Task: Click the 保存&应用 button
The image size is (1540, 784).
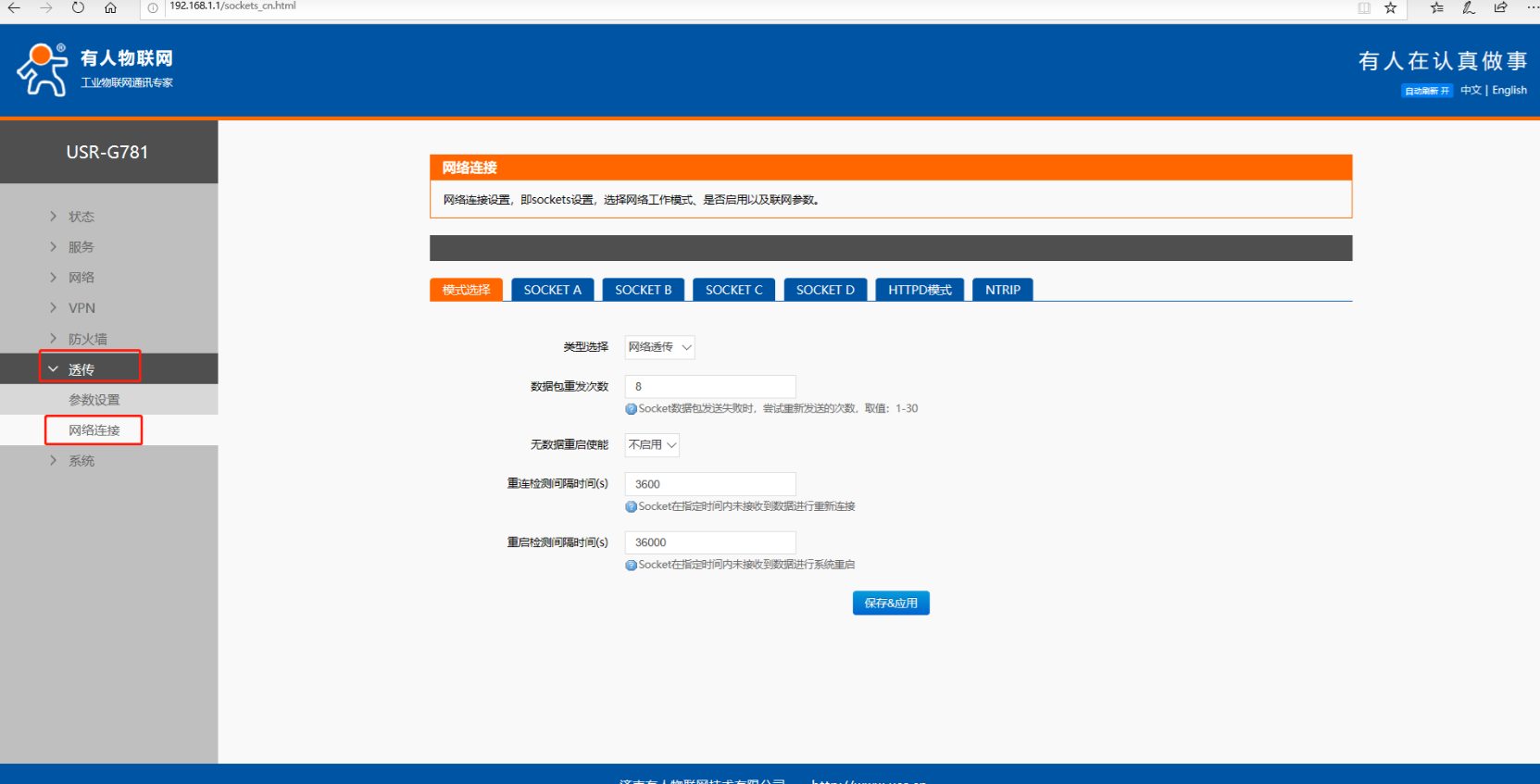Action: [890, 604]
